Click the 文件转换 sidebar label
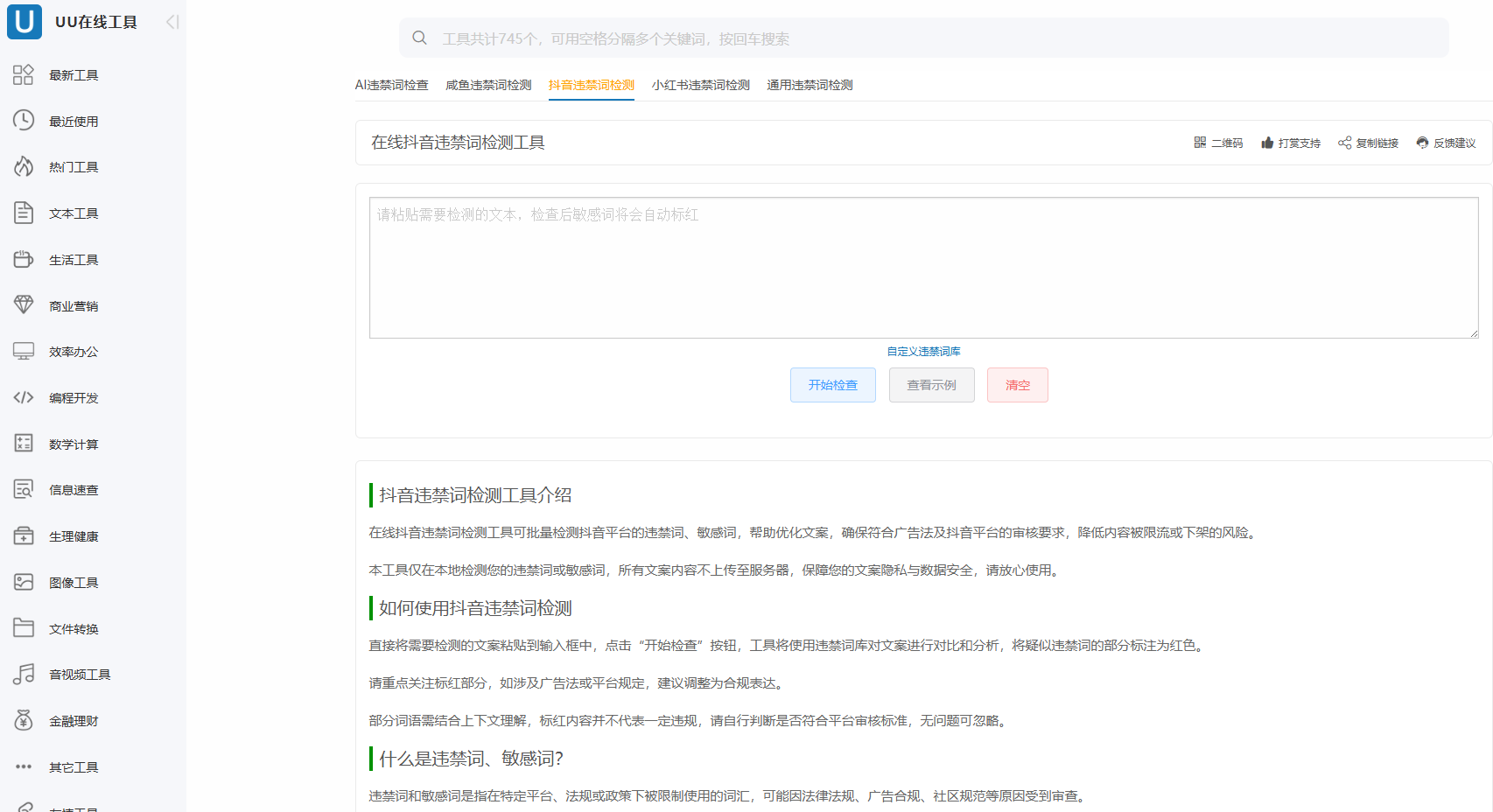Image resolution: width=1493 pixels, height=812 pixels. pos(74,629)
